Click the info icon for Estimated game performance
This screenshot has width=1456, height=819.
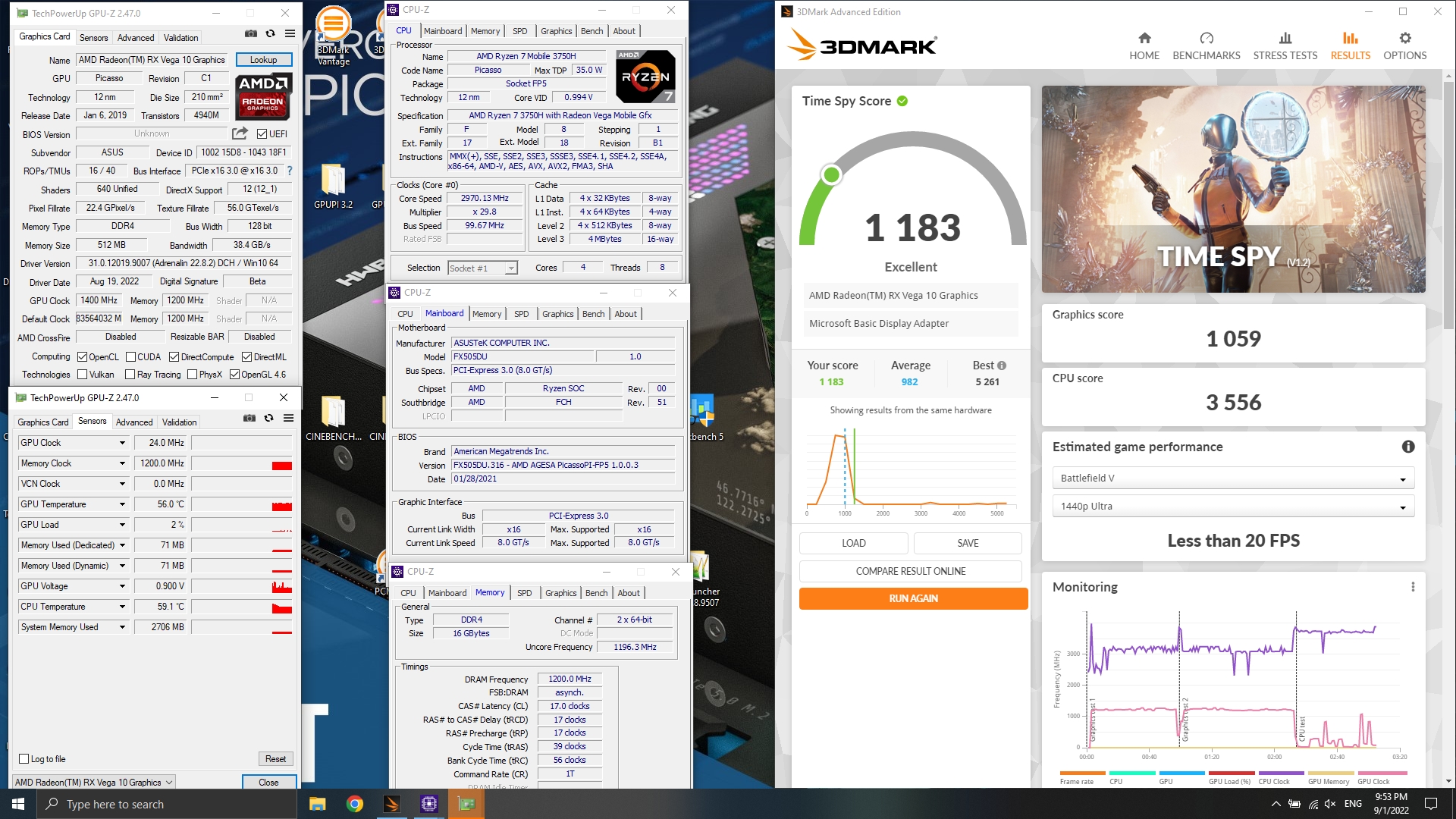pyautogui.click(x=1408, y=447)
